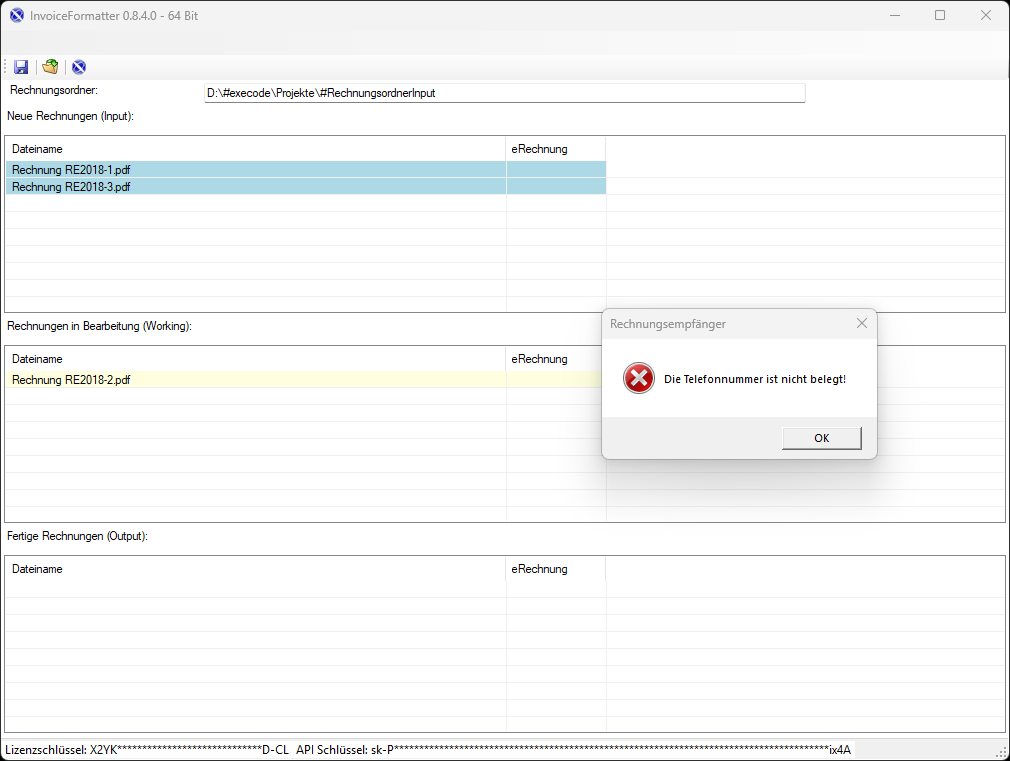The height and width of the screenshot is (761, 1010).
Task: Click the Lizenzschlüssel text in status bar
Action: point(147,750)
